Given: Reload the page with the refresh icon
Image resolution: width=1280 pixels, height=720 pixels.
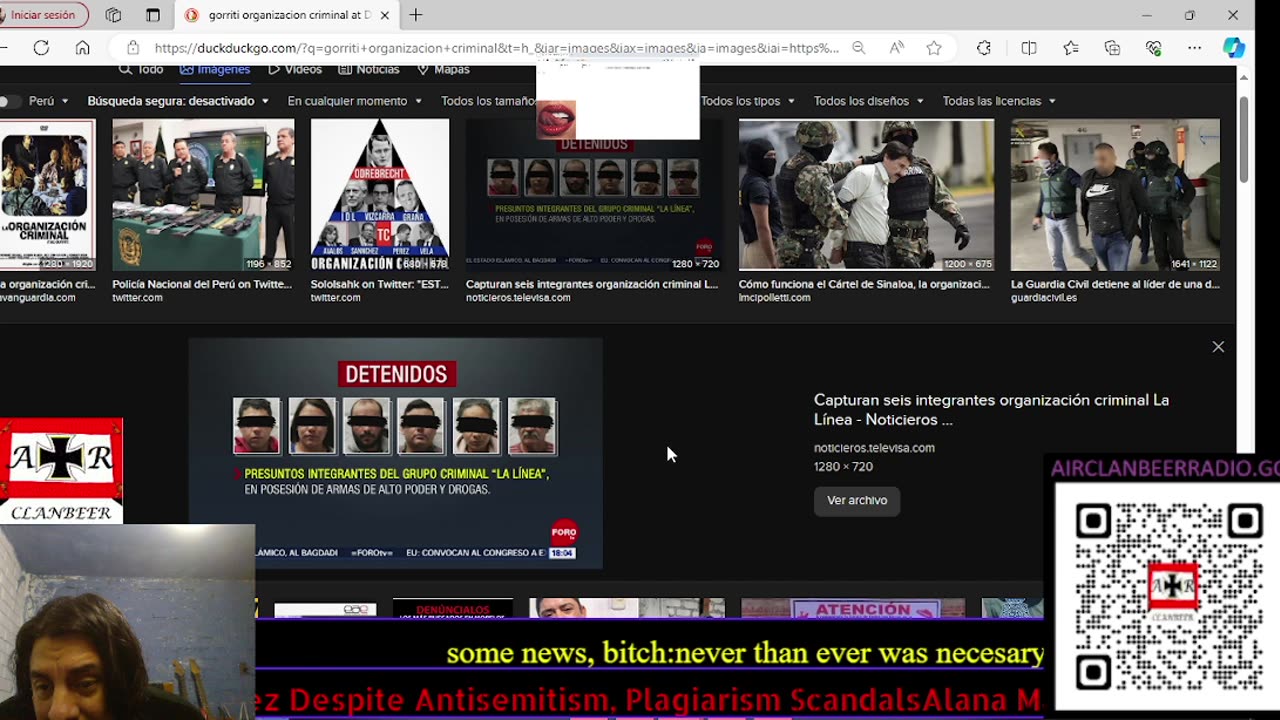Looking at the screenshot, I should 41,48.
